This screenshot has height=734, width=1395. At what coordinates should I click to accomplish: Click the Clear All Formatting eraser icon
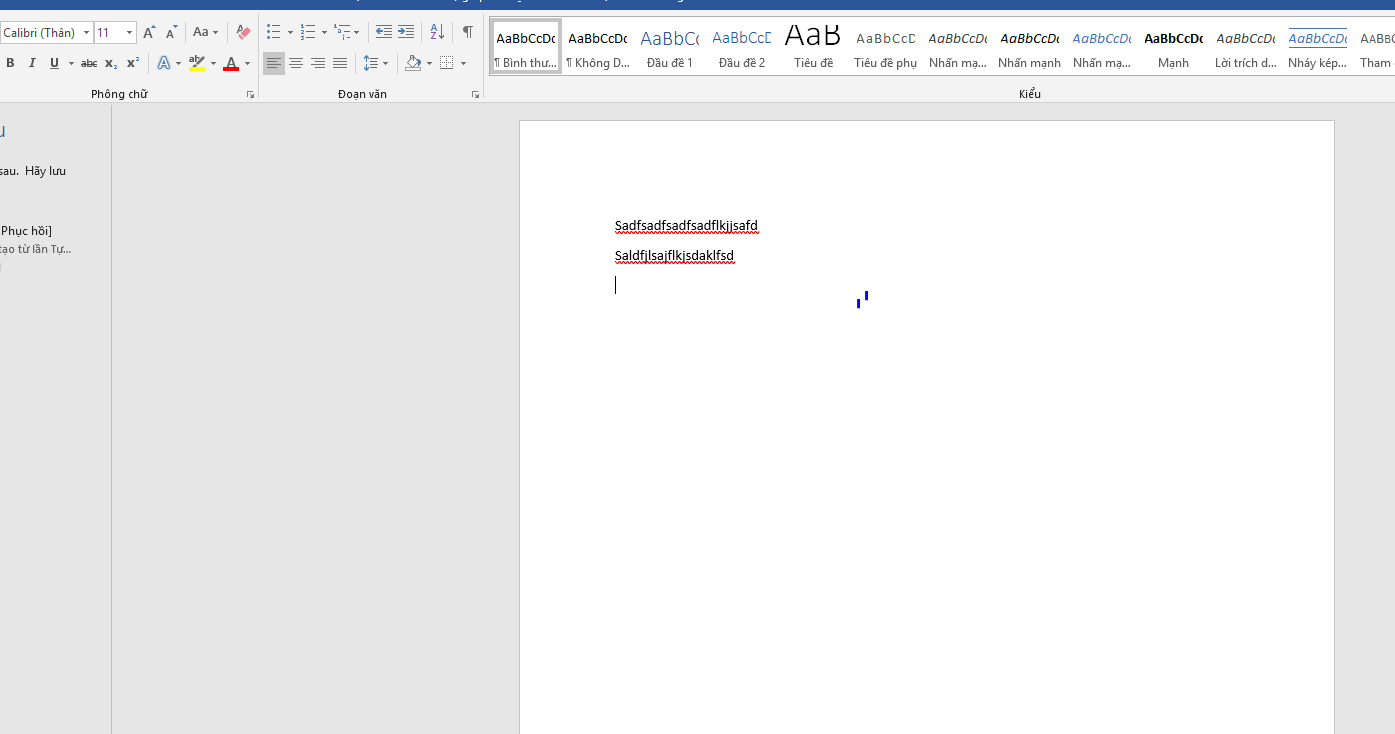pyautogui.click(x=243, y=32)
